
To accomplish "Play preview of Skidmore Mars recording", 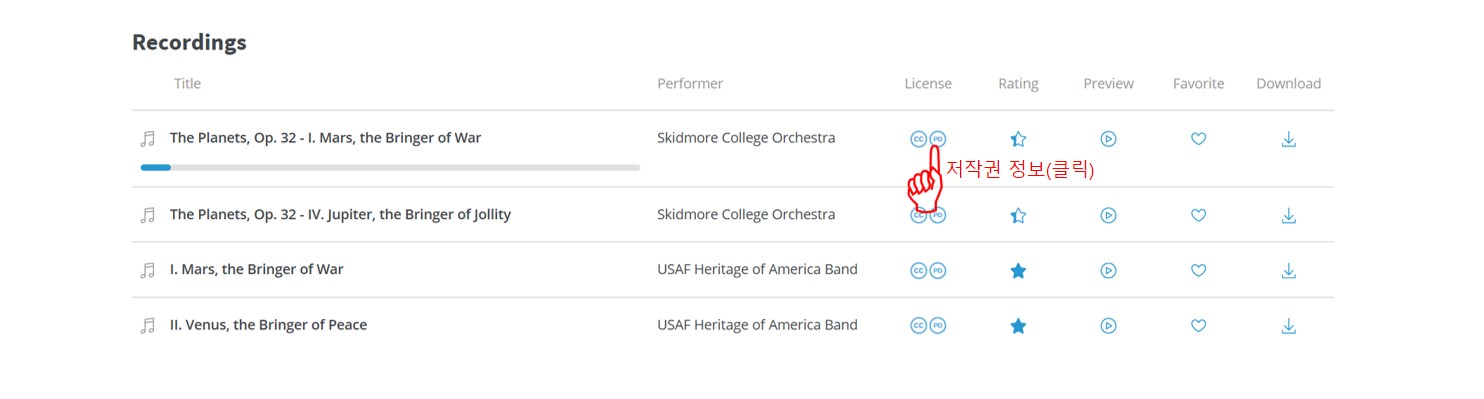I will (1108, 139).
